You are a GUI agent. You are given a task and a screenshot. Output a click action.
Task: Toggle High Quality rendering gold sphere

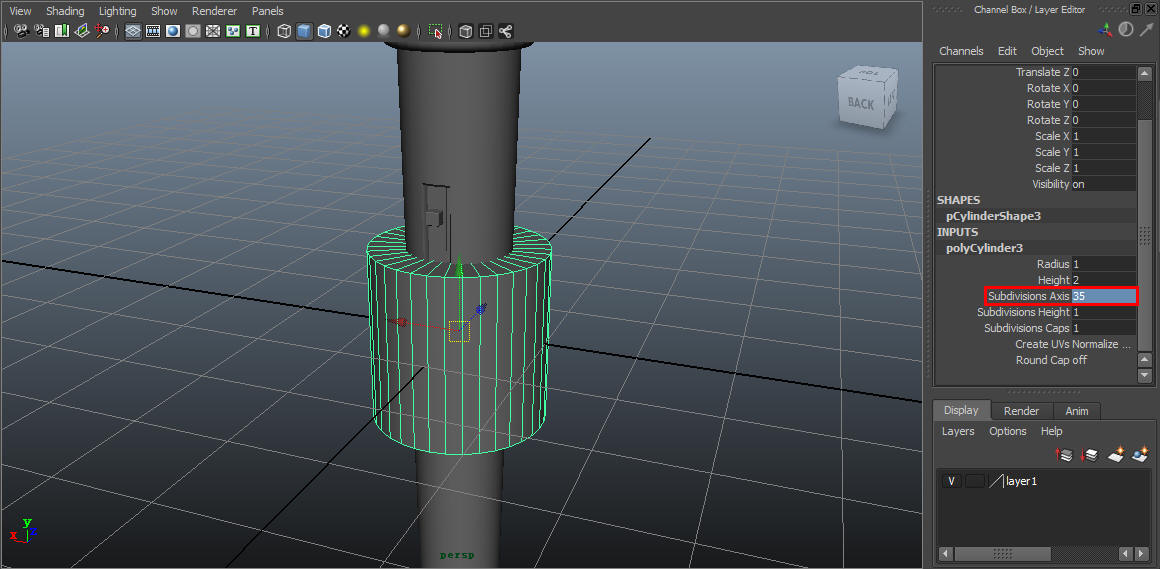coord(403,31)
